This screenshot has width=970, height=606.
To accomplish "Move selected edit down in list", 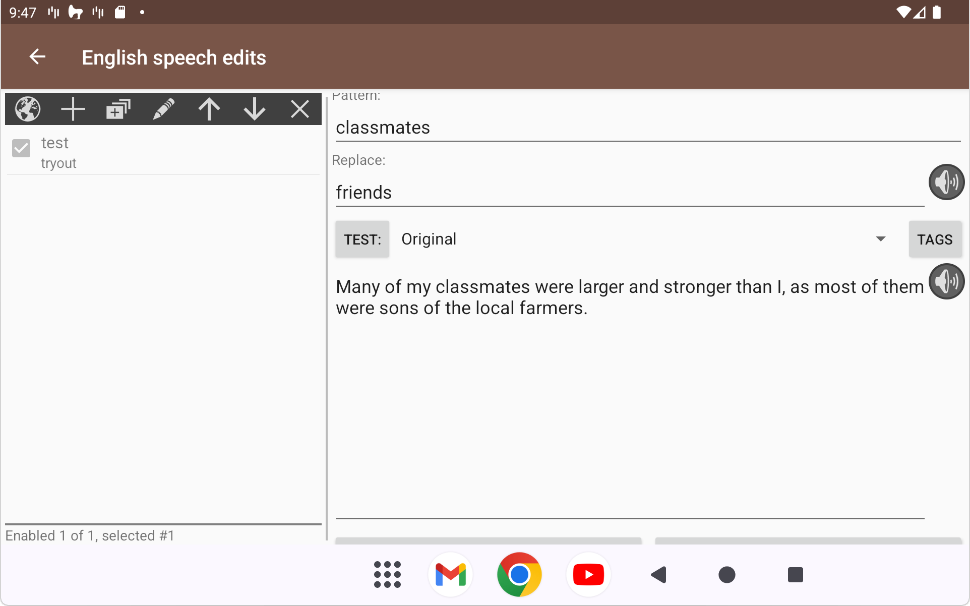I will coord(254,109).
